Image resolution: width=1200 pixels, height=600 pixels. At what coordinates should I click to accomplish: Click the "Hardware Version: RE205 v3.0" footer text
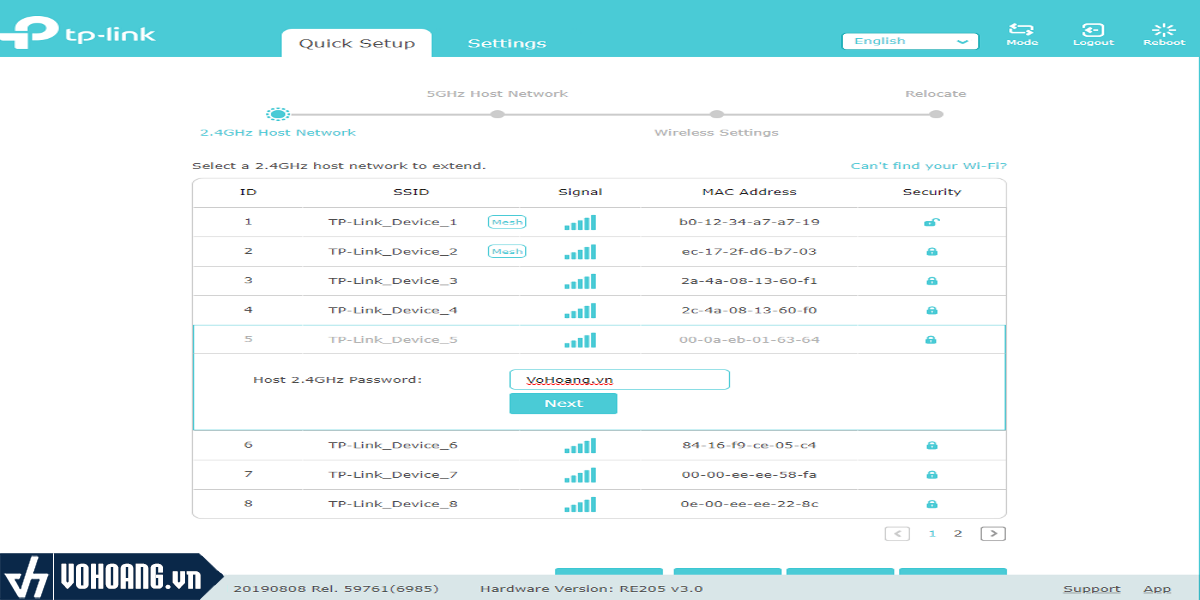coord(591,589)
